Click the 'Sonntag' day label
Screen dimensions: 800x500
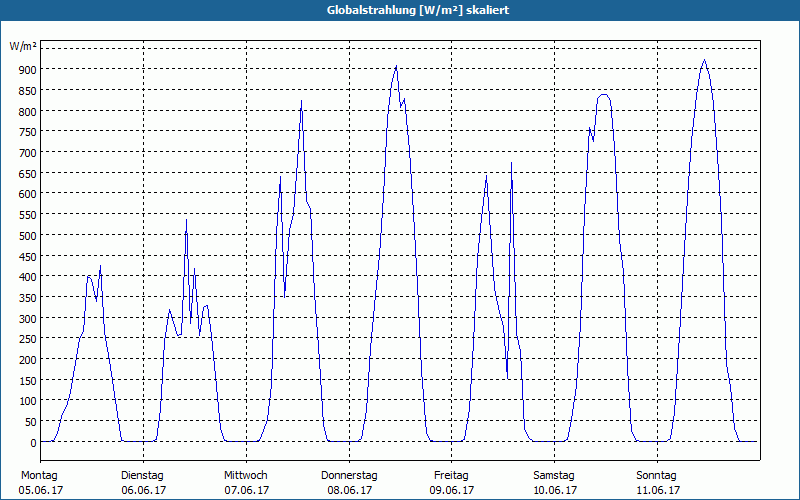(656, 476)
